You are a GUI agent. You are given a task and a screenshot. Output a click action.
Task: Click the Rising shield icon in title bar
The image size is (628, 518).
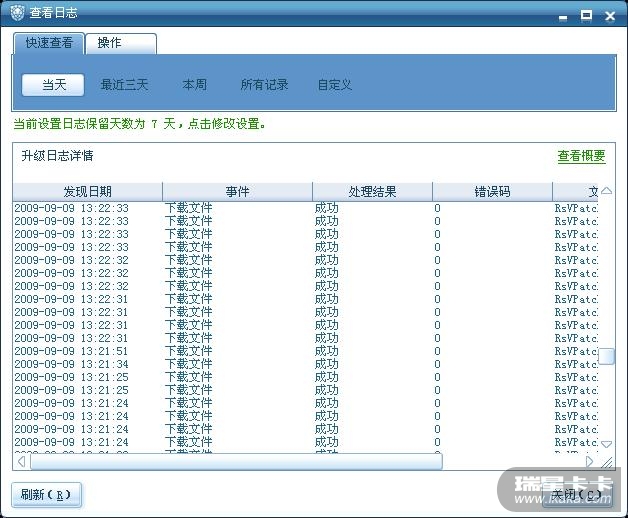click(17, 13)
